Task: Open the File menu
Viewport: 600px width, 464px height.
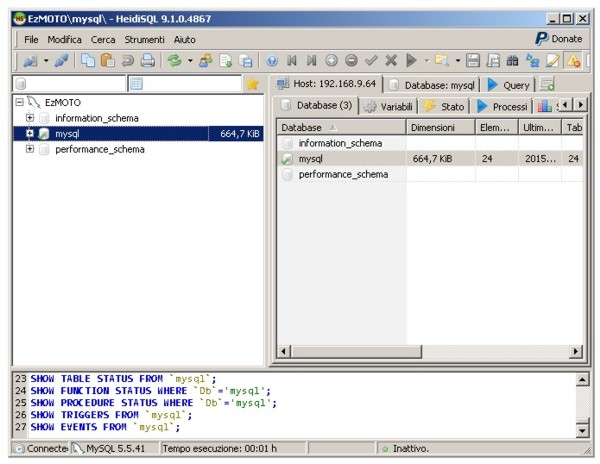Action: (x=31, y=39)
